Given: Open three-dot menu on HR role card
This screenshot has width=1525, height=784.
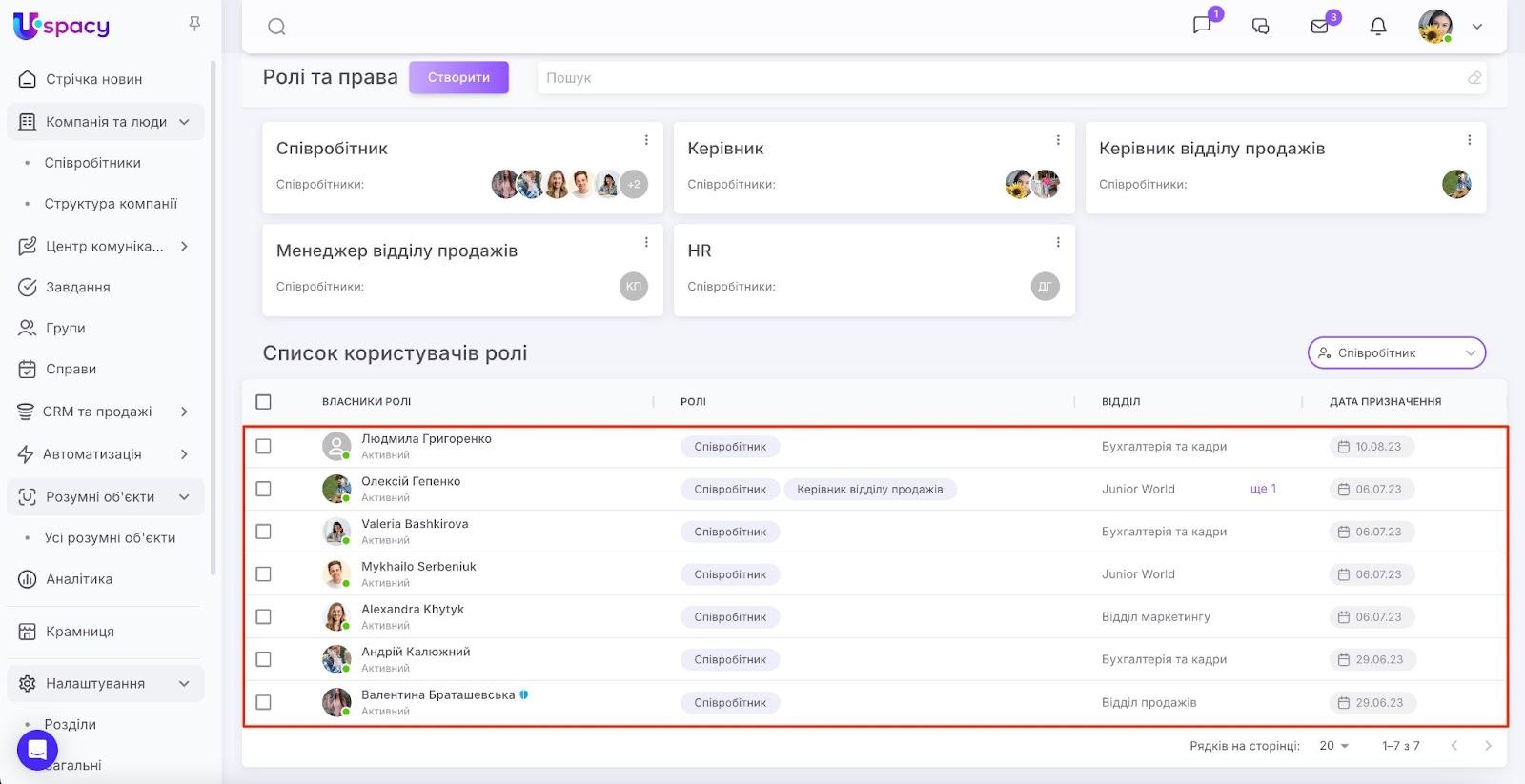Looking at the screenshot, I should click(x=1058, y=243).
